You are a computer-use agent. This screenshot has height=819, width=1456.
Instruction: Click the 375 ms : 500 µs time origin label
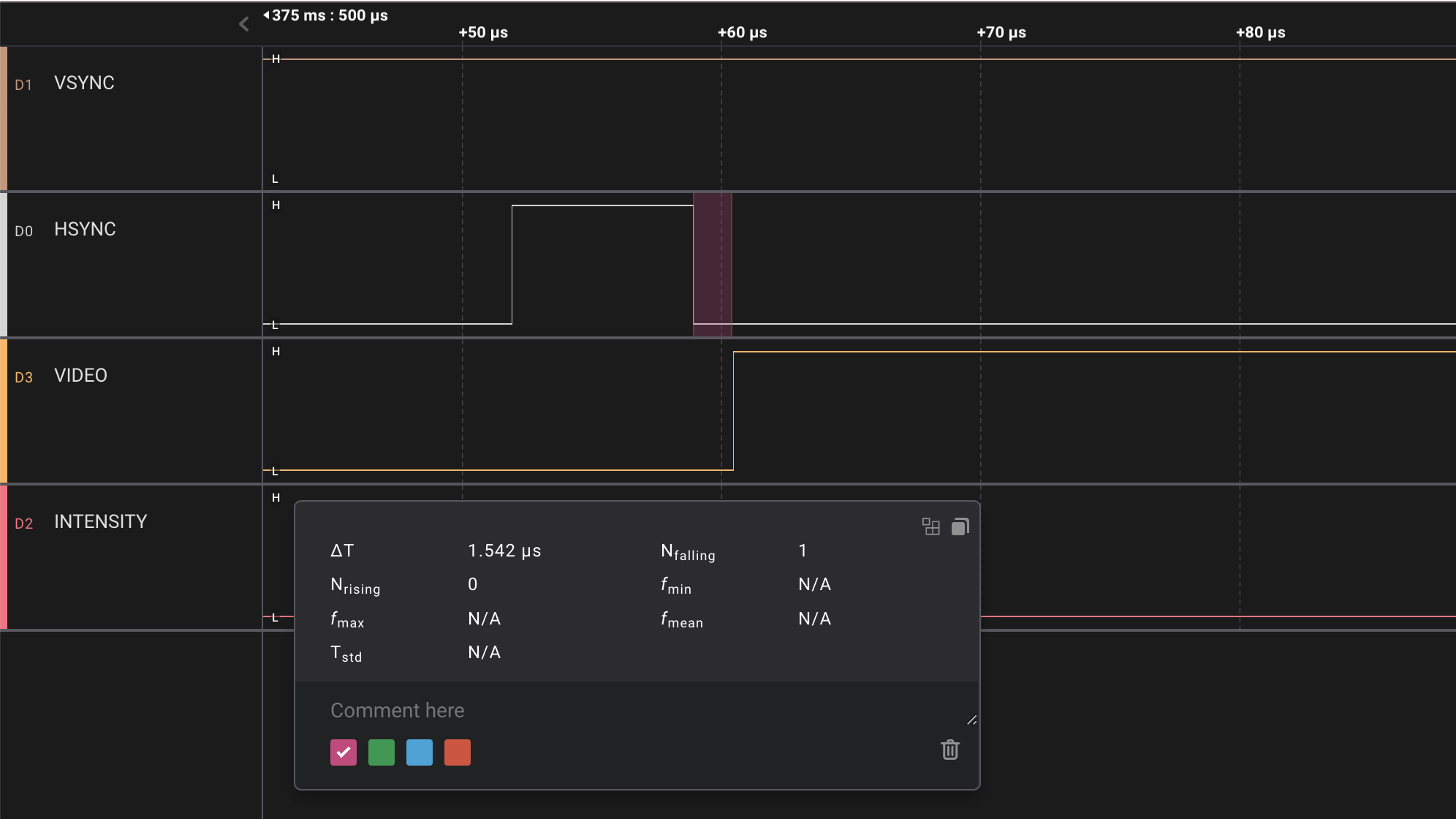coord(326,15)
